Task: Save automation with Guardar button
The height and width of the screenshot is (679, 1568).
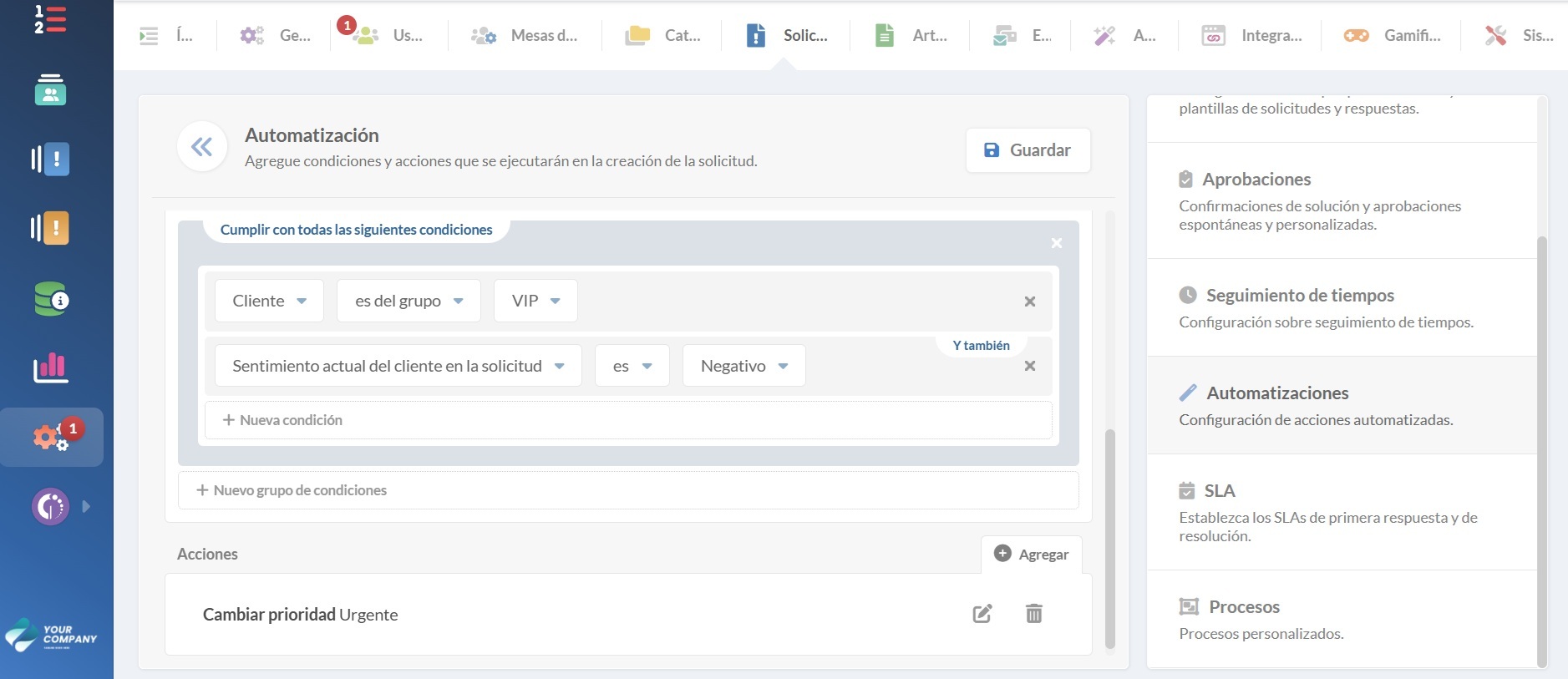Action: point(1028,150)
